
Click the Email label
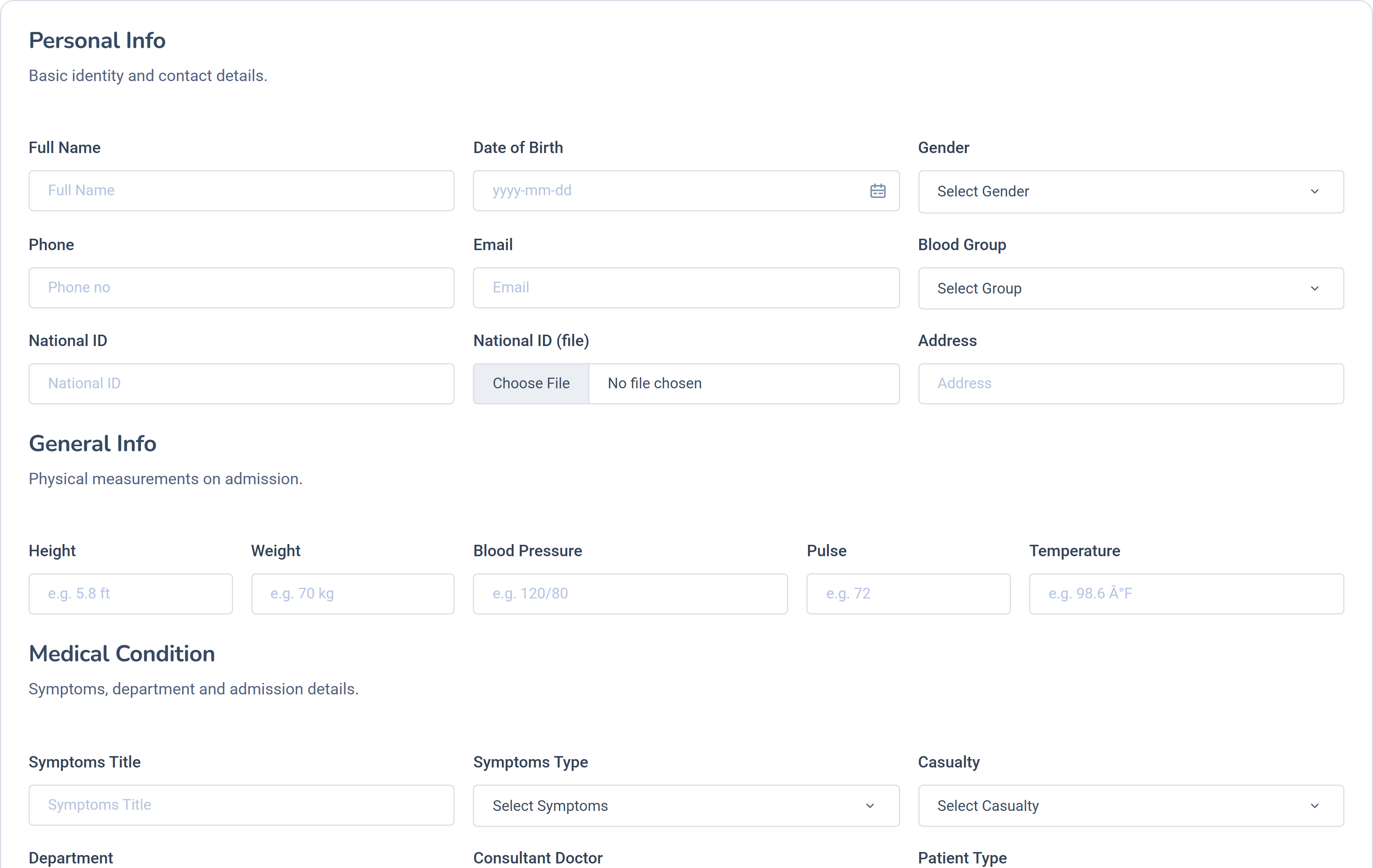click(x=493, y=245)
